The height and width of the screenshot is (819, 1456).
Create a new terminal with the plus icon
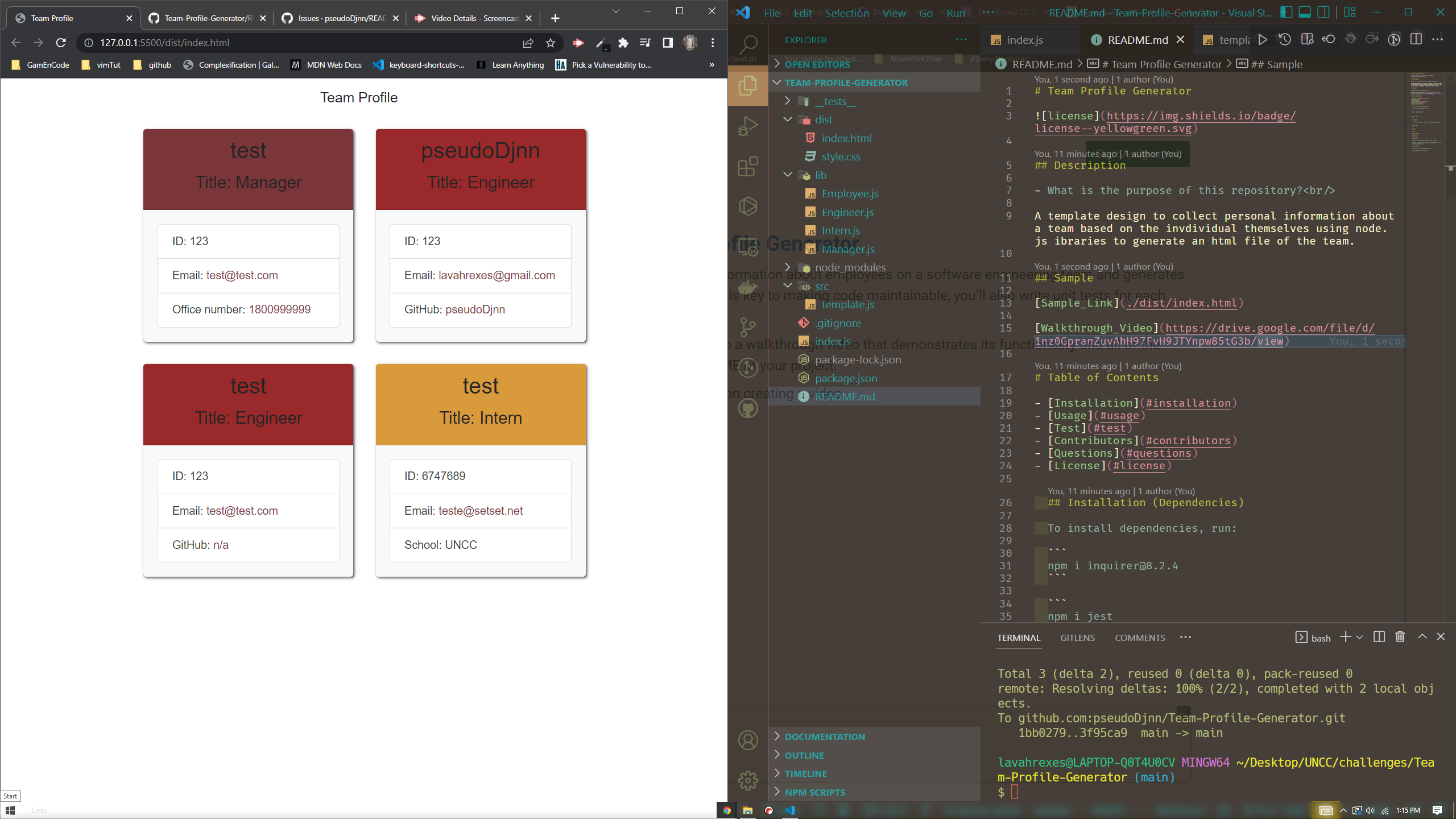(1345, 637)
